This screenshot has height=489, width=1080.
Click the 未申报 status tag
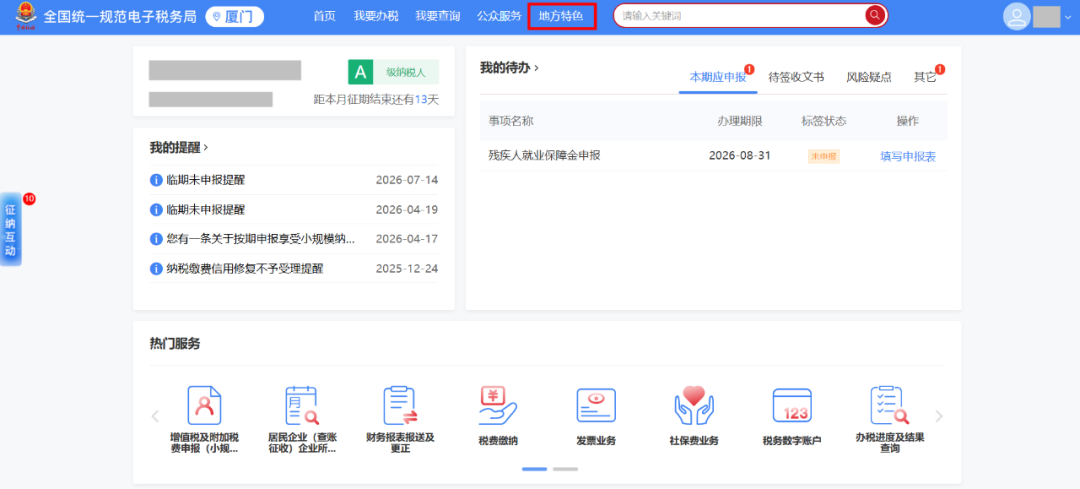tap(824, 156)
